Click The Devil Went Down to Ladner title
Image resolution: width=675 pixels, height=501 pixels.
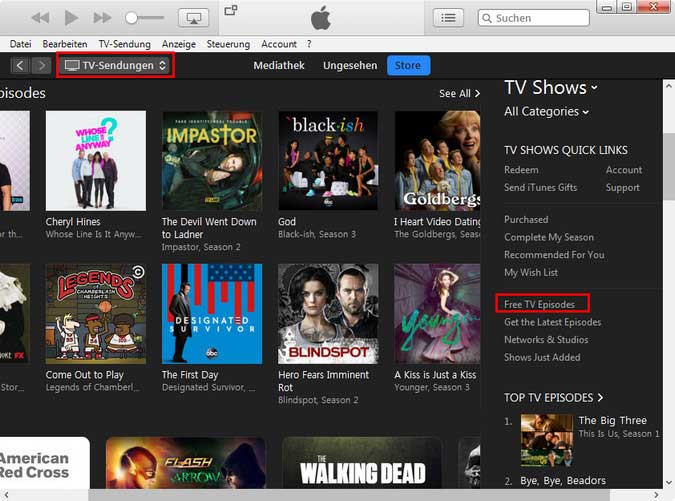(209, 228)
